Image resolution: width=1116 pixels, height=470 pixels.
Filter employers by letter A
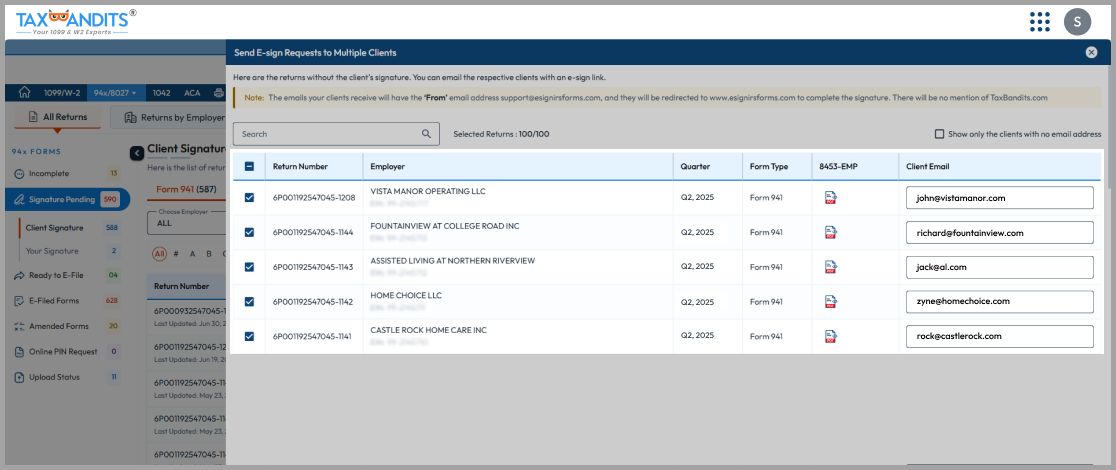(x=192, y=254)
